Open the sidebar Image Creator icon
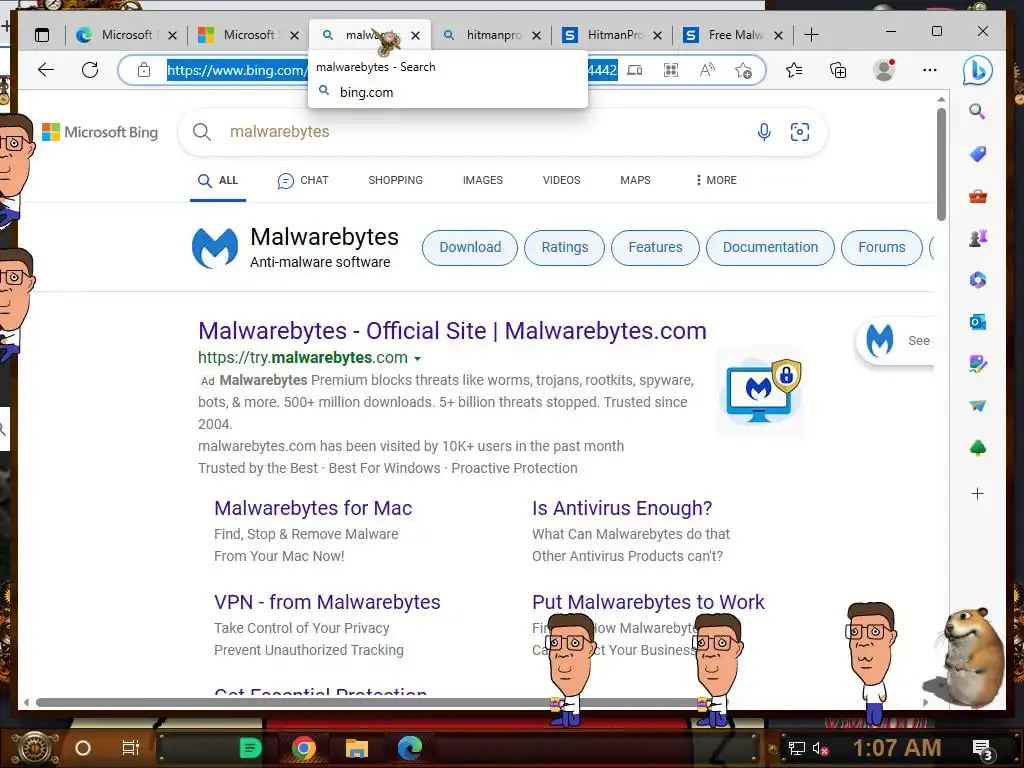1024x768 pixels. (978, 364)
